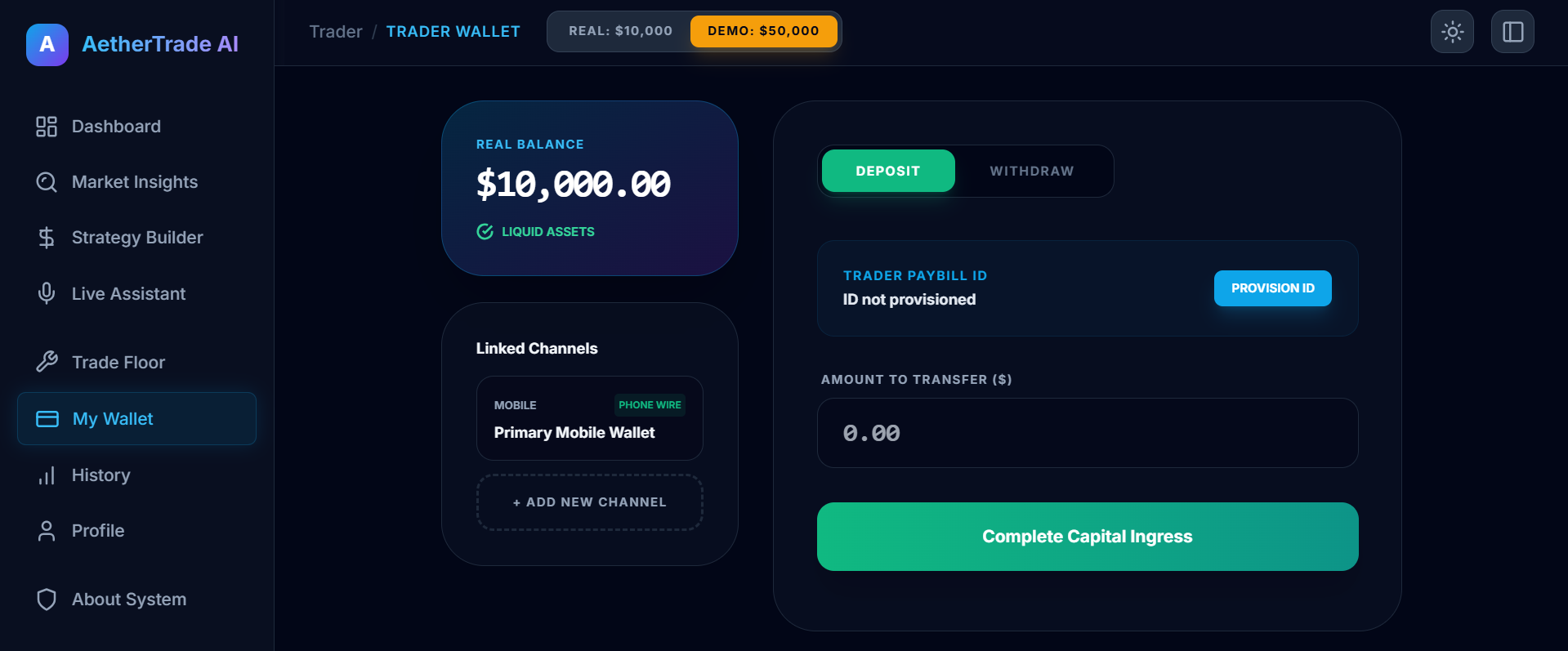Open Dashboard via its grid icon
Screen dimensions: 1568x651
click(47, 127)
